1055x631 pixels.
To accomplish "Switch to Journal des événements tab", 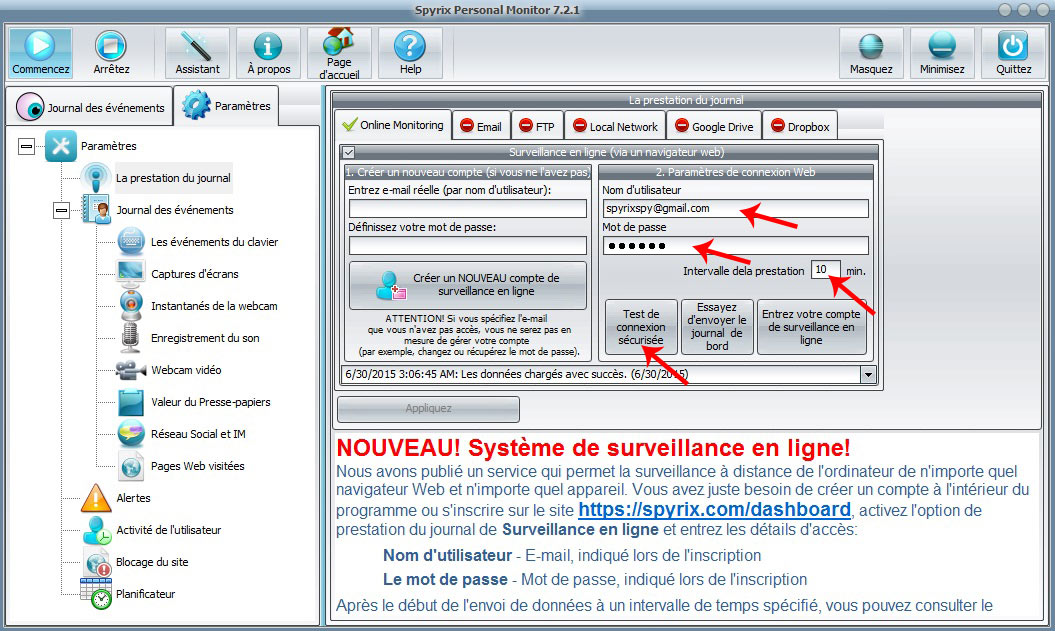I will (x=90, y=107).
